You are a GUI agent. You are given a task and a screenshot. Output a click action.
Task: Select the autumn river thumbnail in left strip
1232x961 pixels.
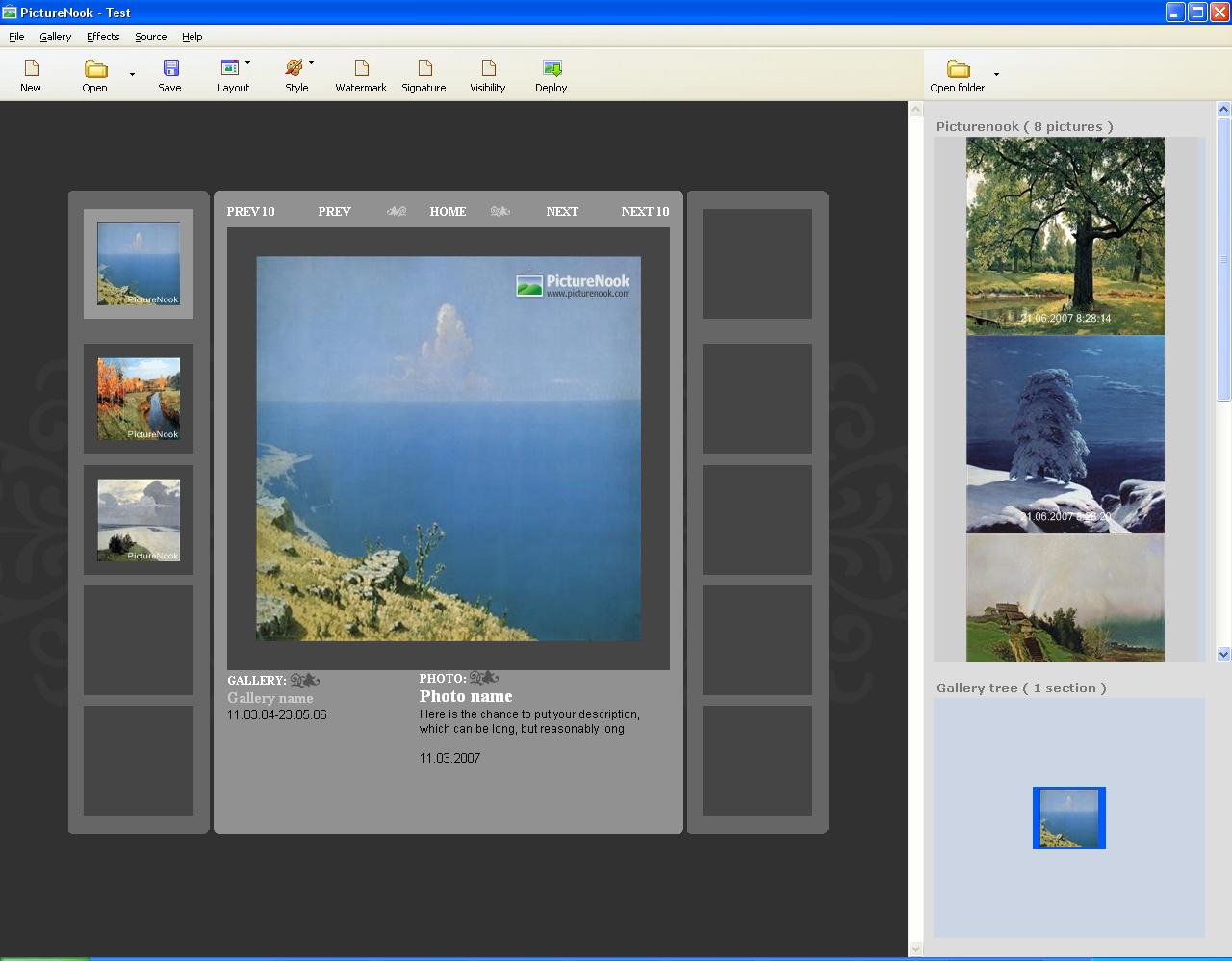139,399
